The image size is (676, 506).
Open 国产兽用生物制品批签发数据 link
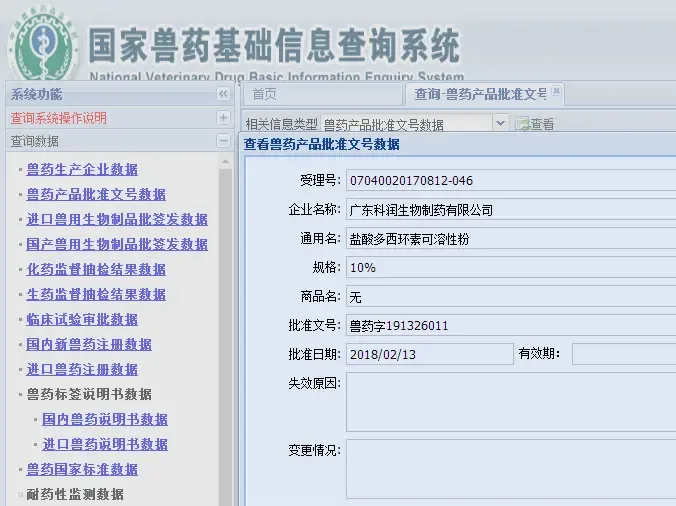(117, 244)
